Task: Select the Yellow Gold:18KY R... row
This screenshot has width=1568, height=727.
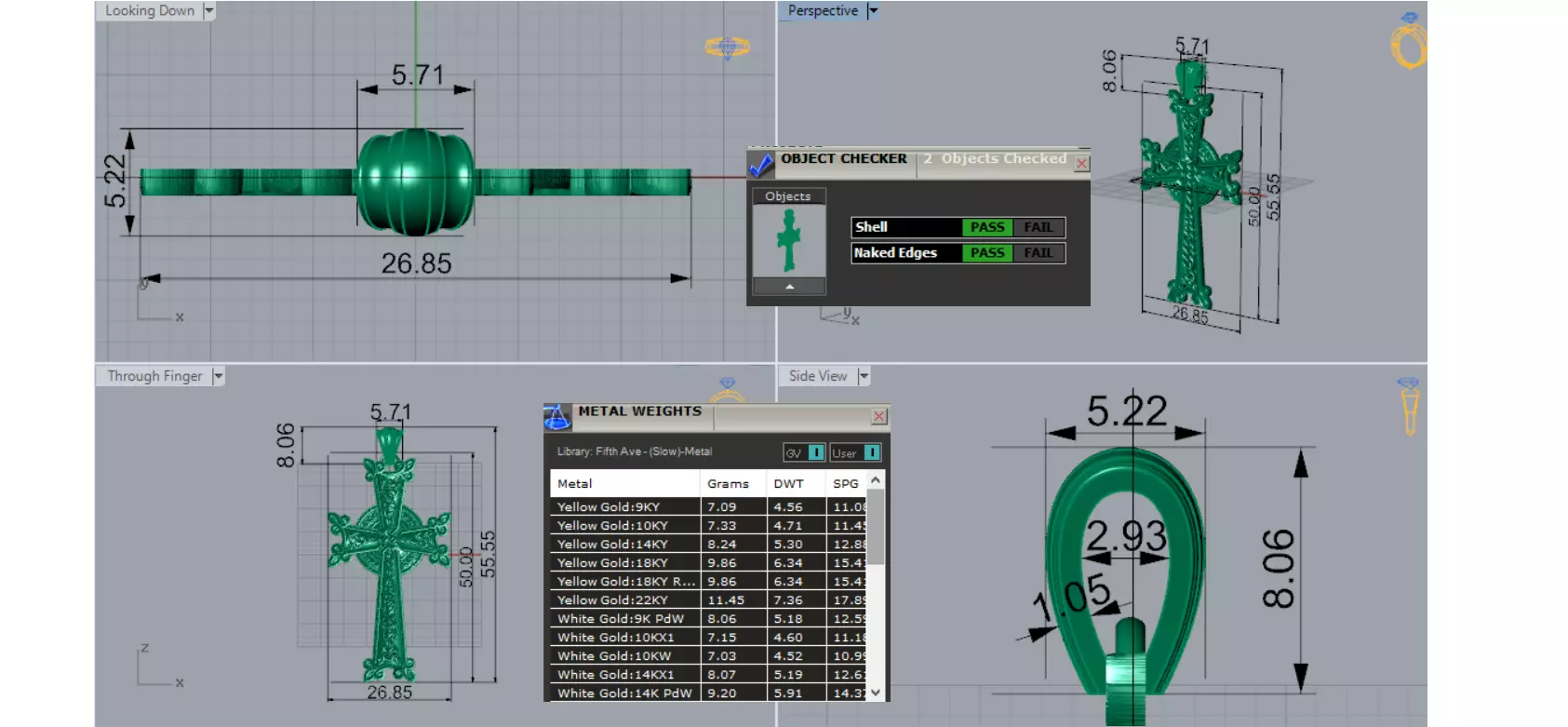Action: 708,582
